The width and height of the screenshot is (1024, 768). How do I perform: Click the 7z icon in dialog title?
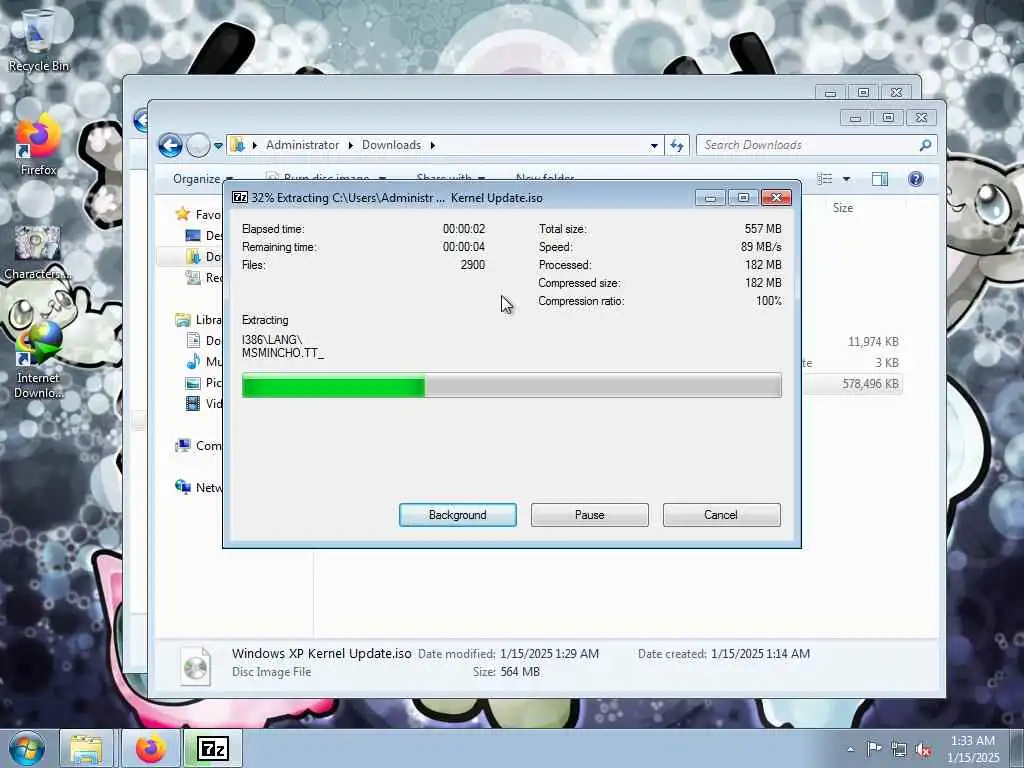click(x=240, y=197)
